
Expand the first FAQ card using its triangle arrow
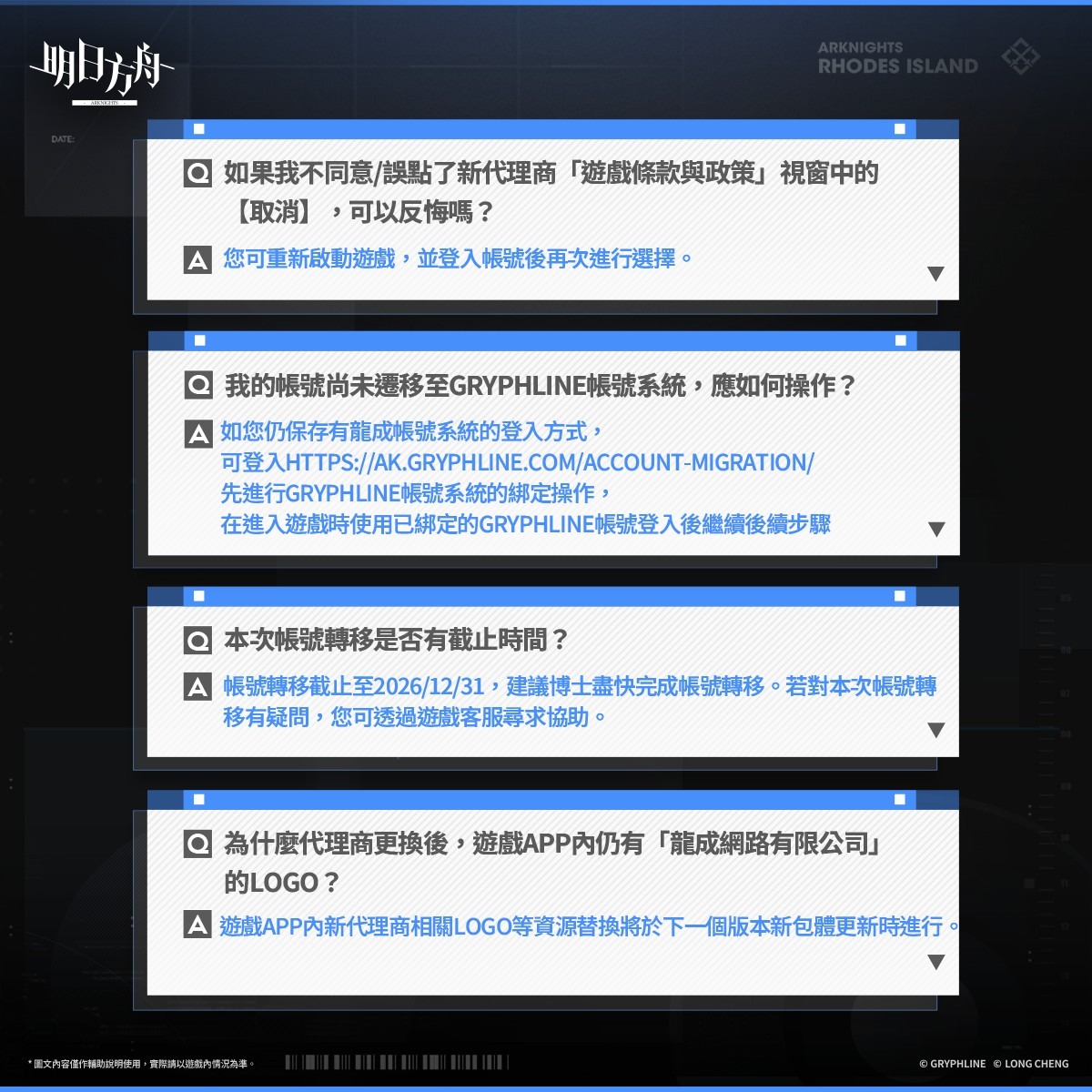pos(935,274)
